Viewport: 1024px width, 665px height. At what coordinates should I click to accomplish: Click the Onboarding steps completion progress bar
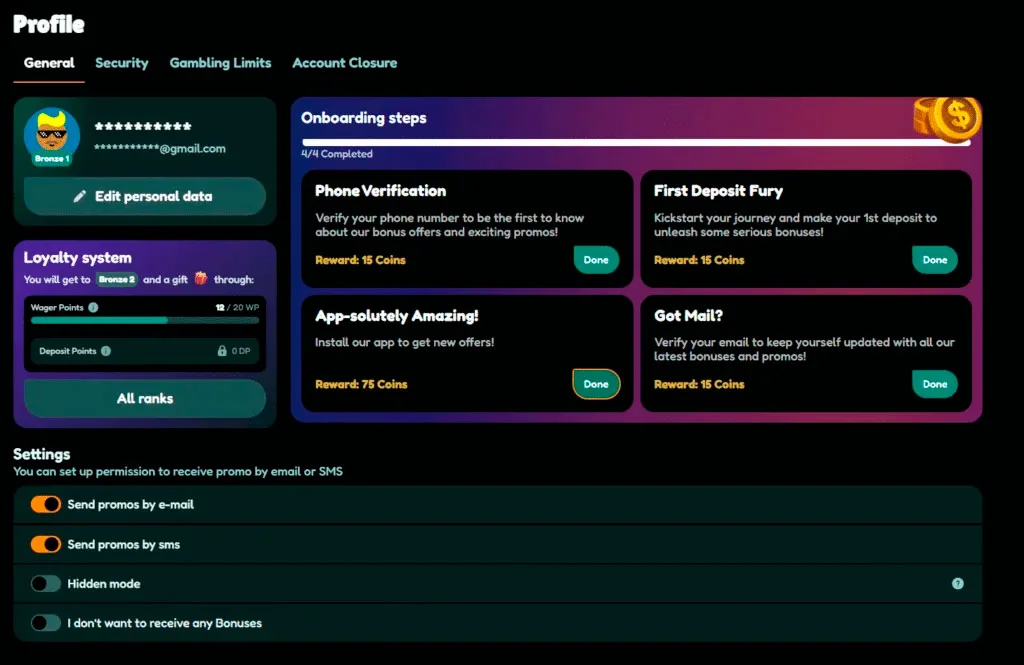tap(636, 142)
